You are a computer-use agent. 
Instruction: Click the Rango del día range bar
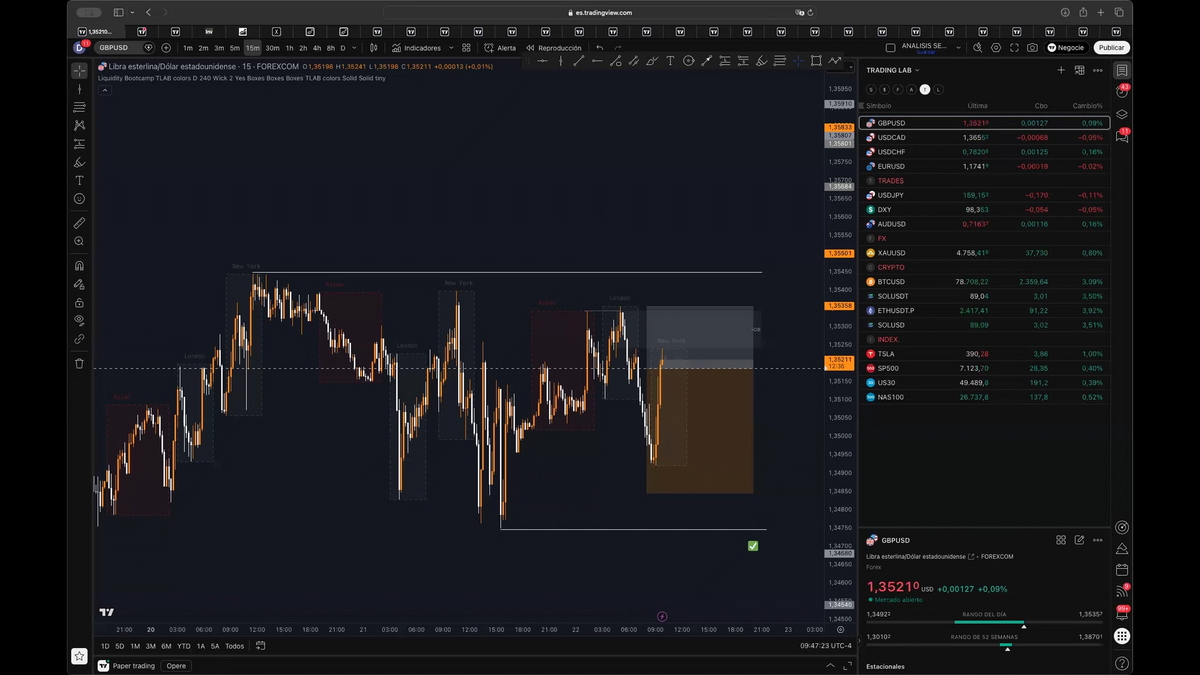pyautogui.click(x=984, y=621)
